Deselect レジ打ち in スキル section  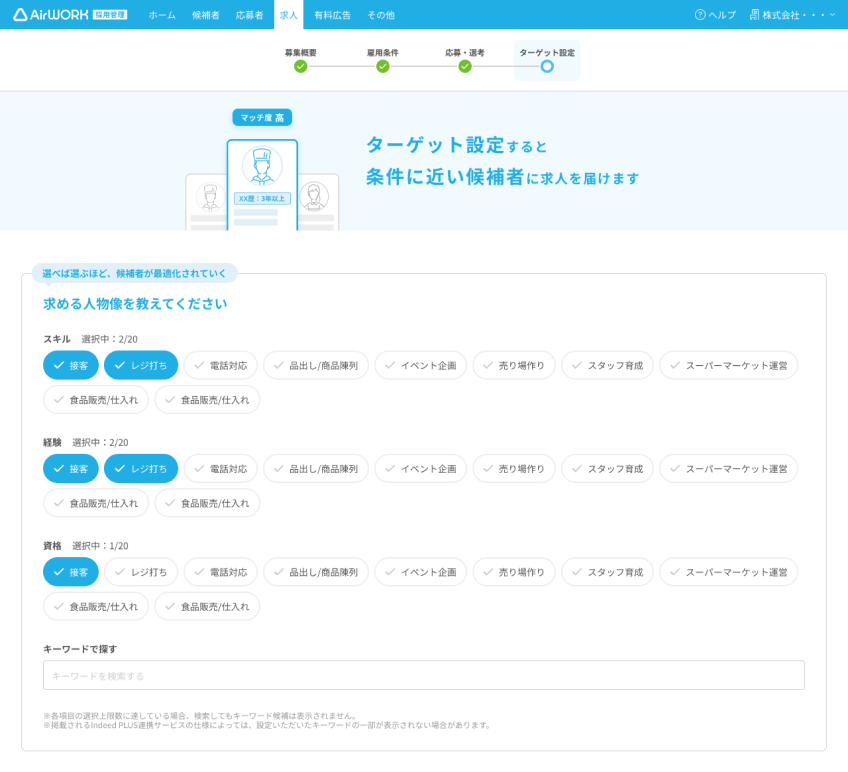(141, 365)
